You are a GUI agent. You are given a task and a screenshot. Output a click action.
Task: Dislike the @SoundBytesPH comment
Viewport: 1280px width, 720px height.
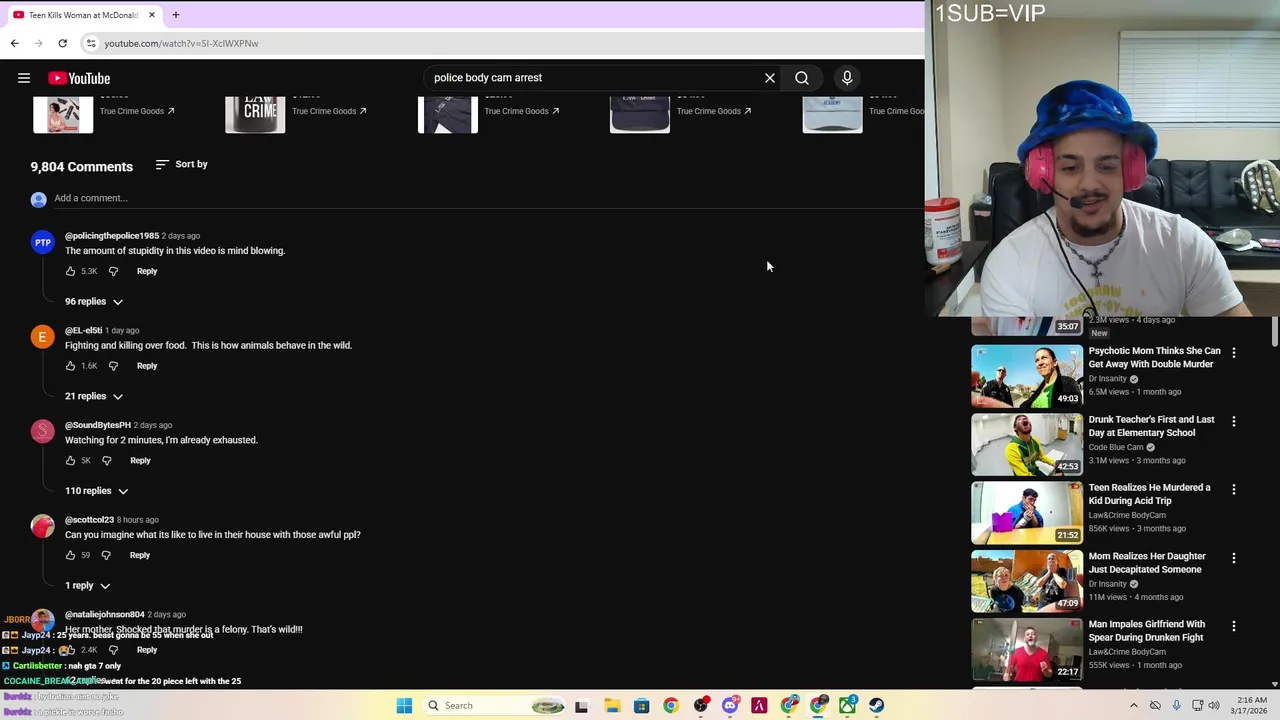pyautogui.click(x=107, y=461)
